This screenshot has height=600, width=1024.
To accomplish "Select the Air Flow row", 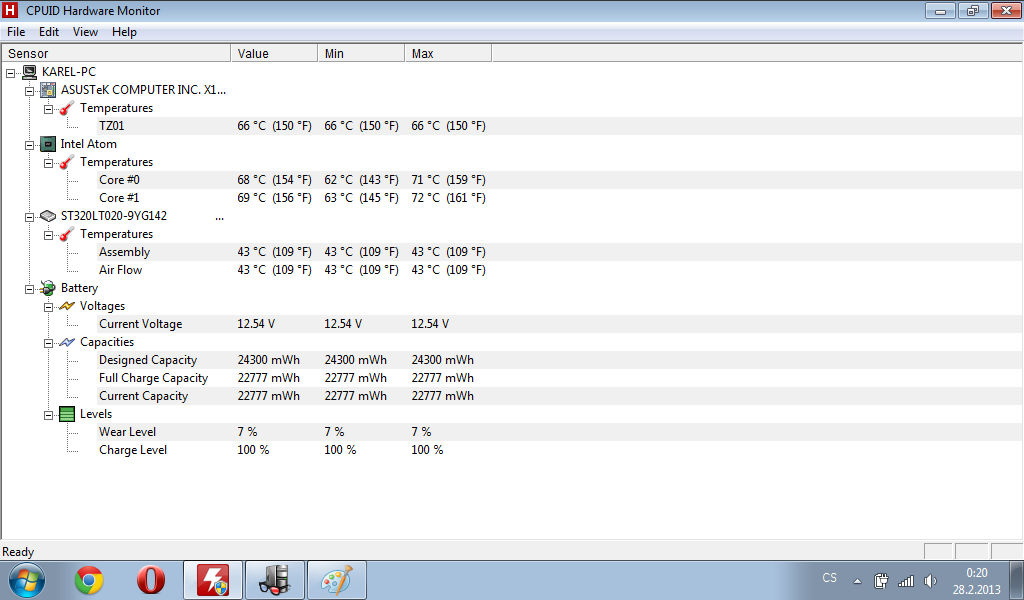I will coord(560,270).
